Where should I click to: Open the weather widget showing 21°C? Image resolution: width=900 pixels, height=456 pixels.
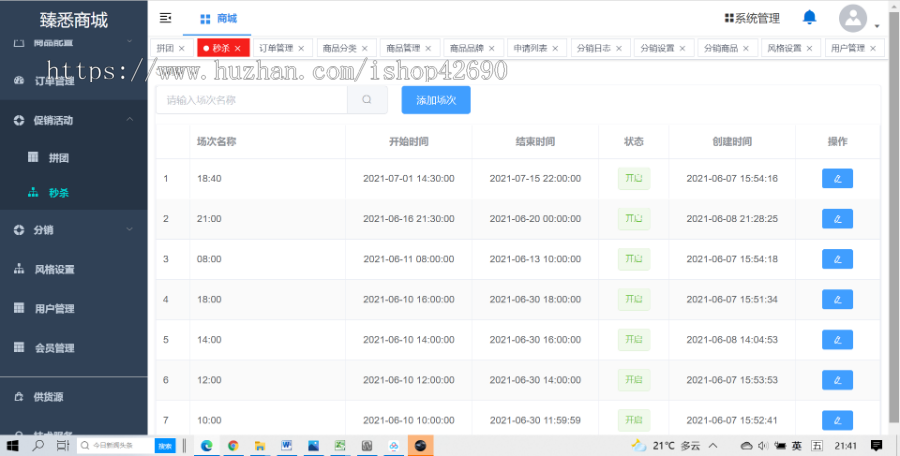[666, 445]
